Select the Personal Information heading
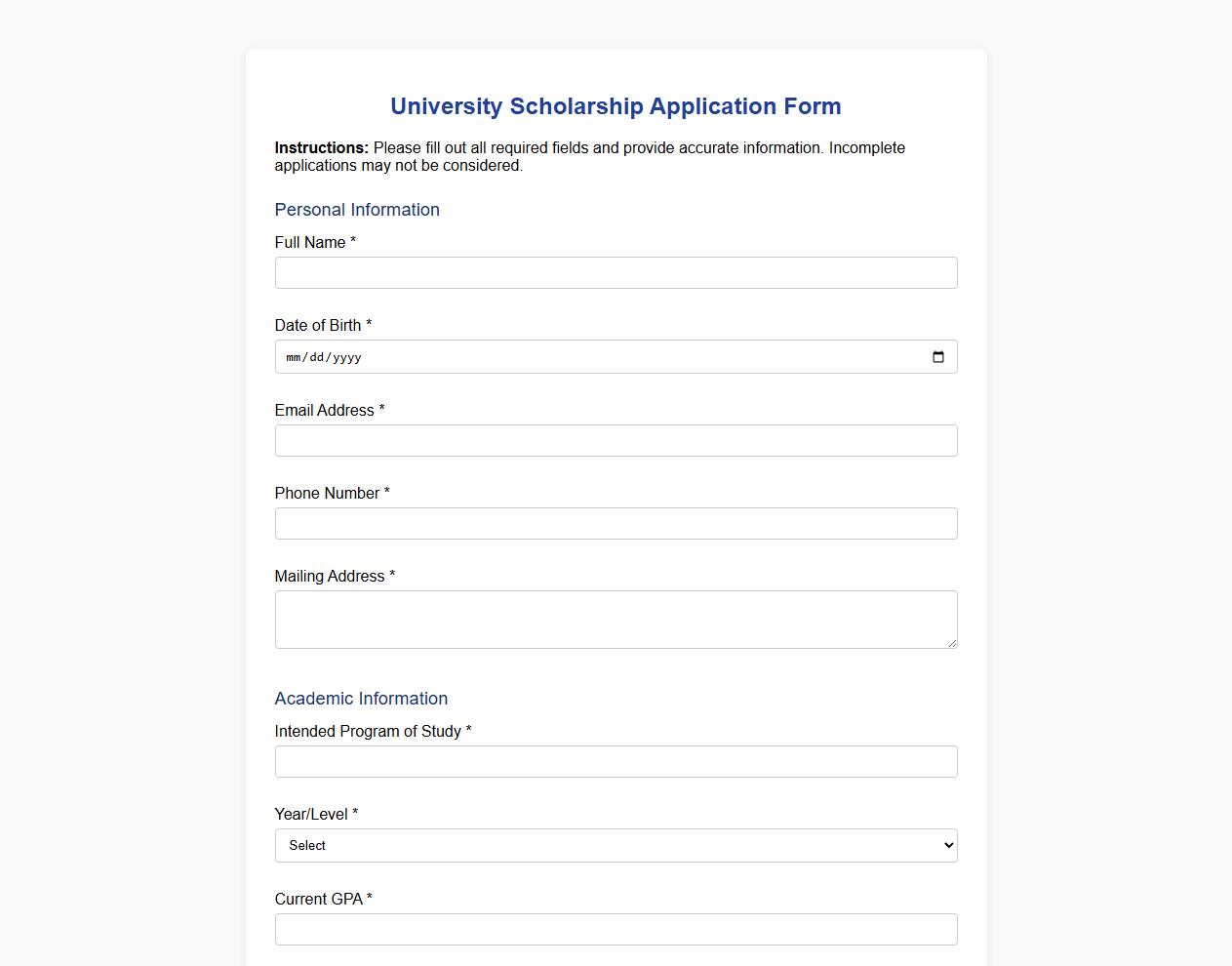This screenshot has width=1232, height=966. pyautogui.click(x=357, y=210)
